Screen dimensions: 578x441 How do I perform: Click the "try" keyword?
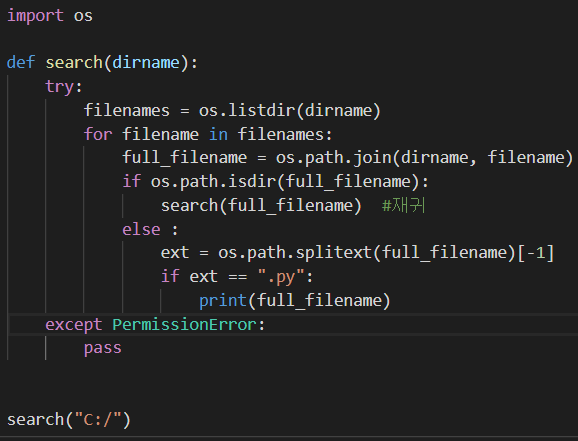pos(60,87)
